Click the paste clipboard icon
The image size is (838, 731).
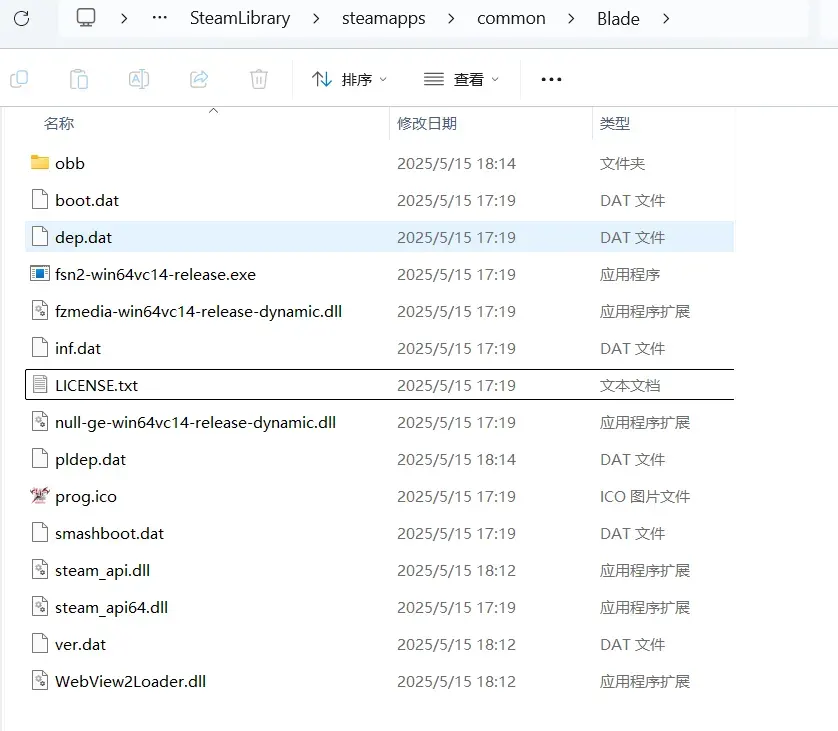pyautogui.click(x=79, y=80)
